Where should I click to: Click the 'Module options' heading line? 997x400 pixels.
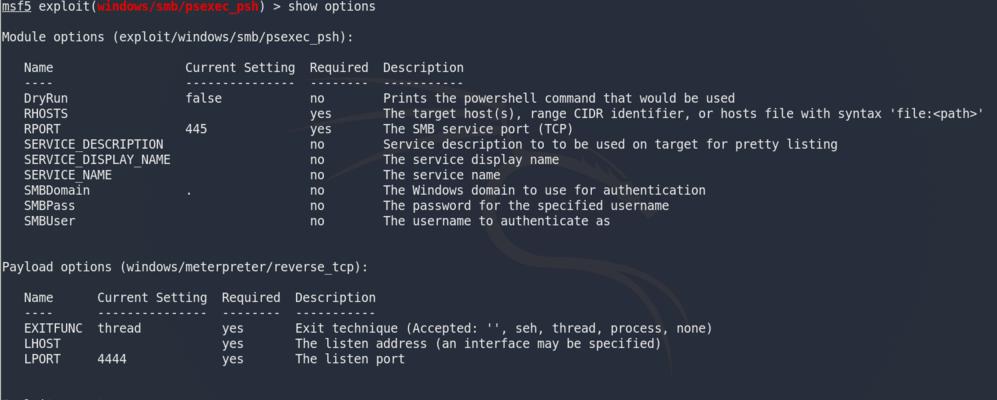tap(177, 37)
